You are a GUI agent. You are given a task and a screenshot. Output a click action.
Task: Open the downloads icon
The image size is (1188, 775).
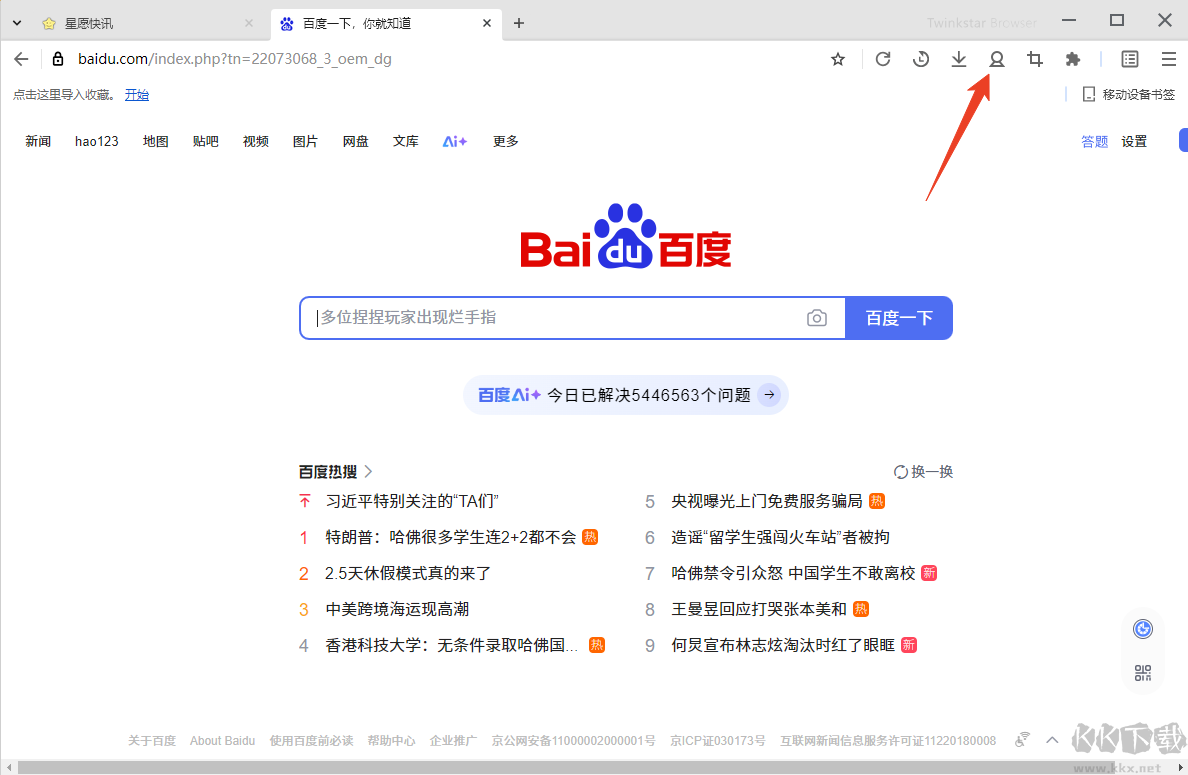(958, 59)
